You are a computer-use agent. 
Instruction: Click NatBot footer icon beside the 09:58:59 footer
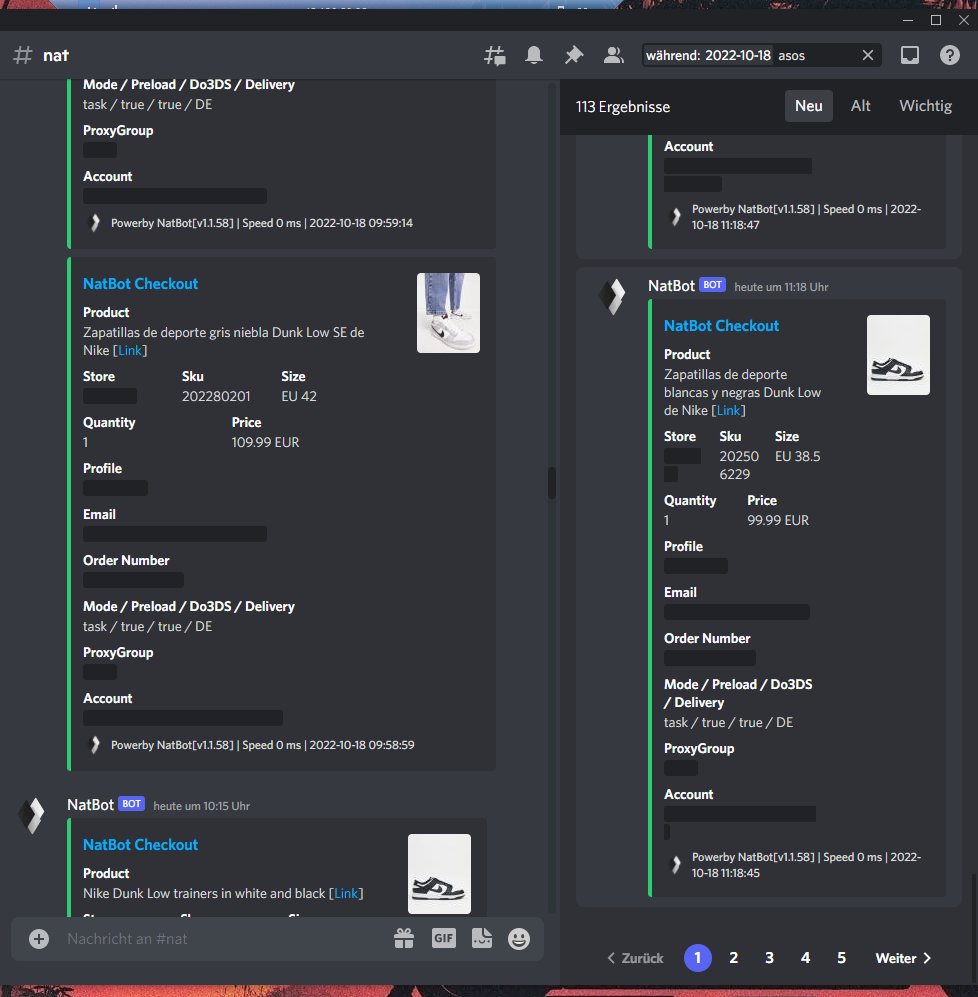tap(95, 745)
